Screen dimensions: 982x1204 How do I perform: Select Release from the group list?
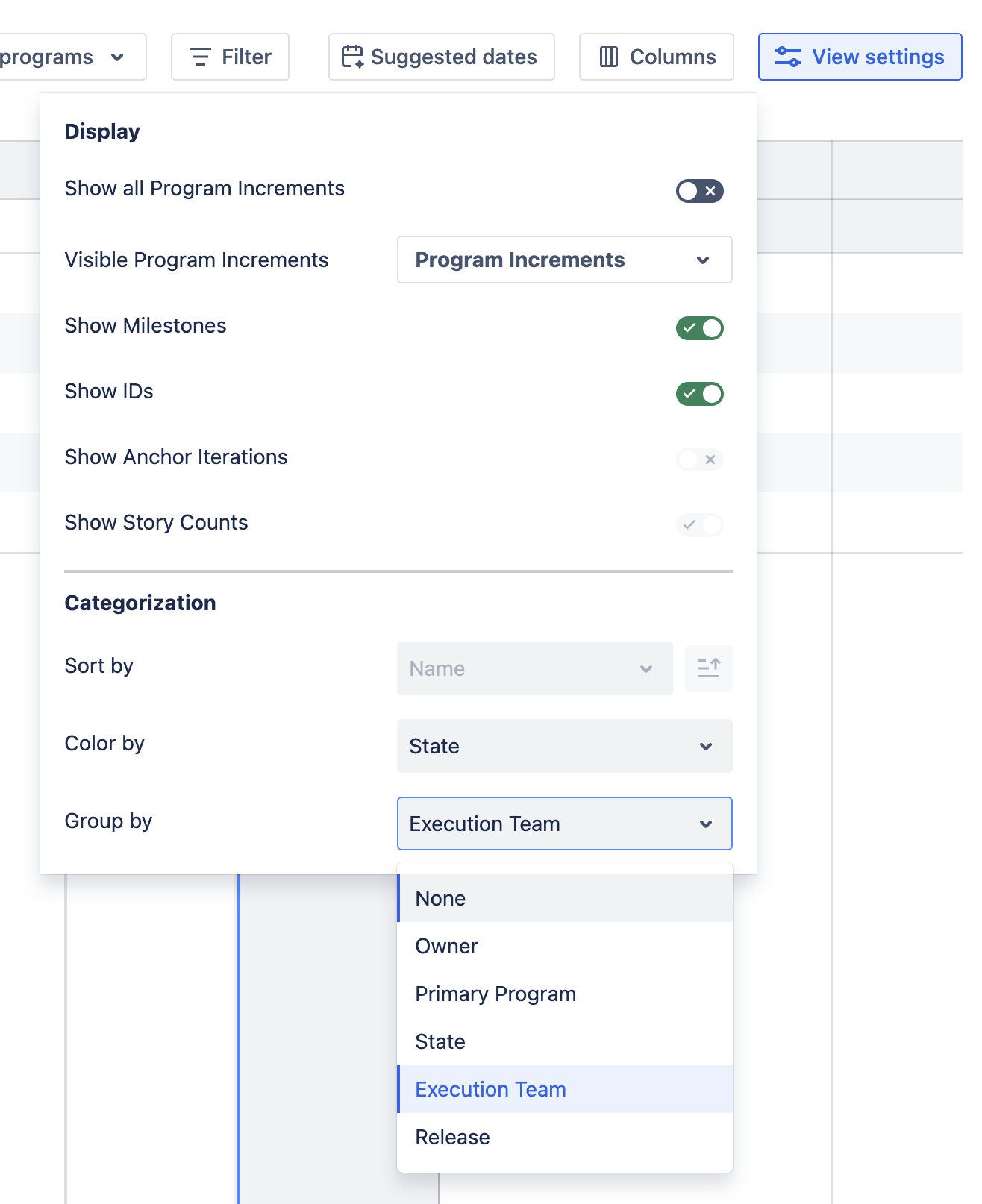452,1137
